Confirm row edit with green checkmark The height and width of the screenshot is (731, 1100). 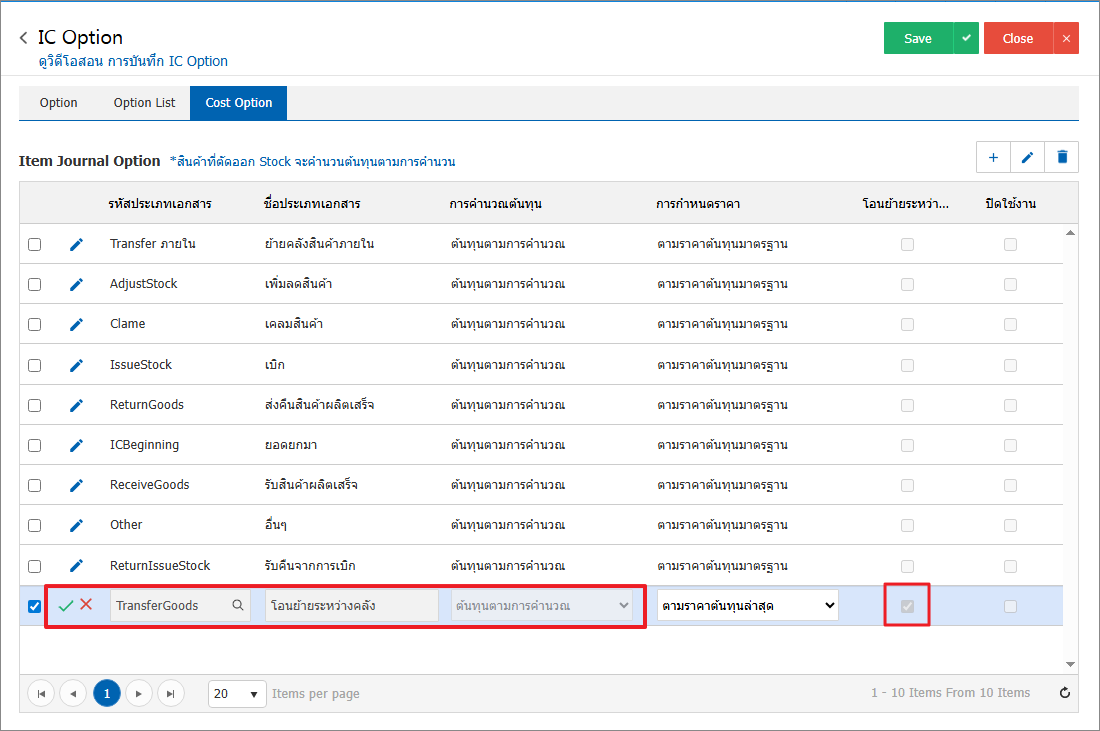coord(66,605)
